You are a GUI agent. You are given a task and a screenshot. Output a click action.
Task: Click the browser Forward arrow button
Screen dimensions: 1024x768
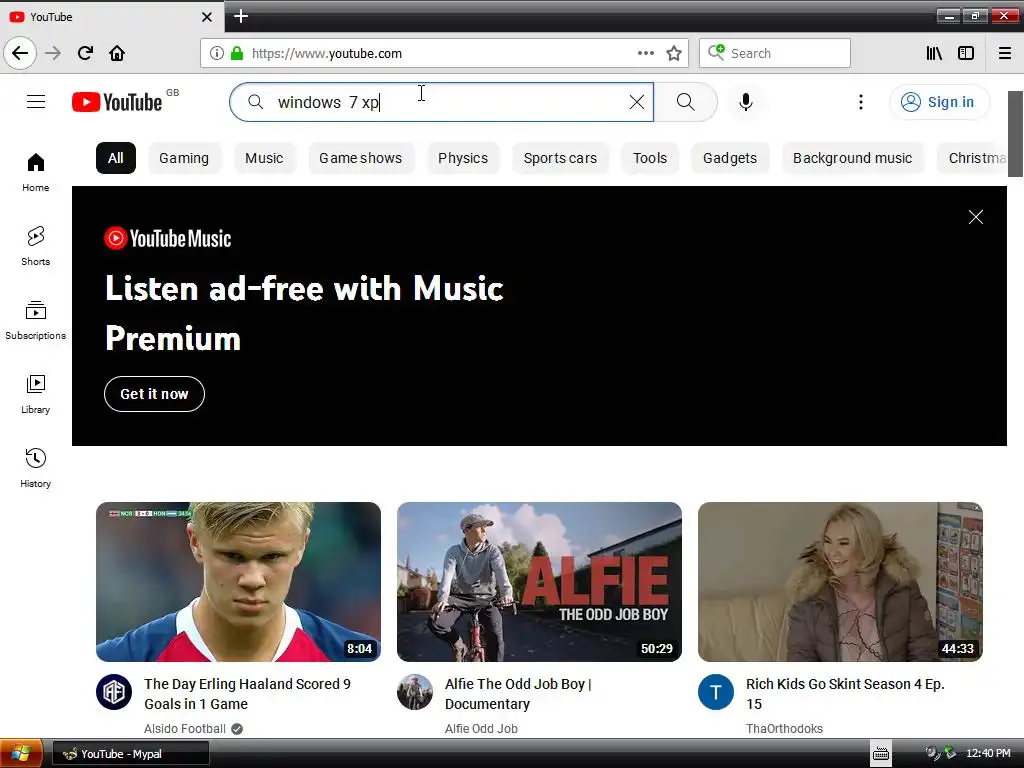(x=53, y=53)
